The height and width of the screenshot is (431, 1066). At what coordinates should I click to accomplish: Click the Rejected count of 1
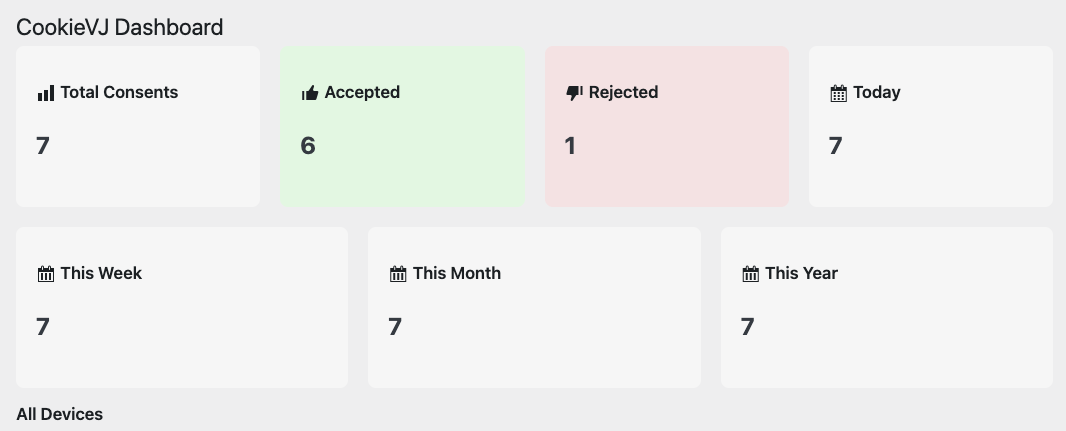[570, 146]
